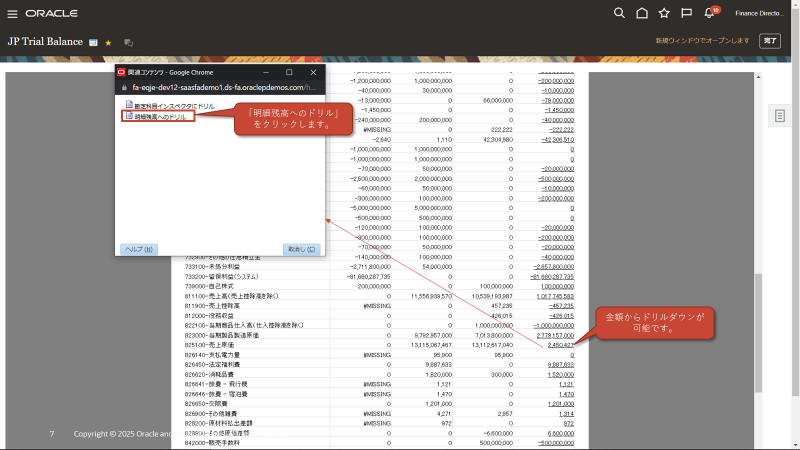Screen dimensions: 800x450
Task: Select the 733200 account row label
Action: click(221, 277)
